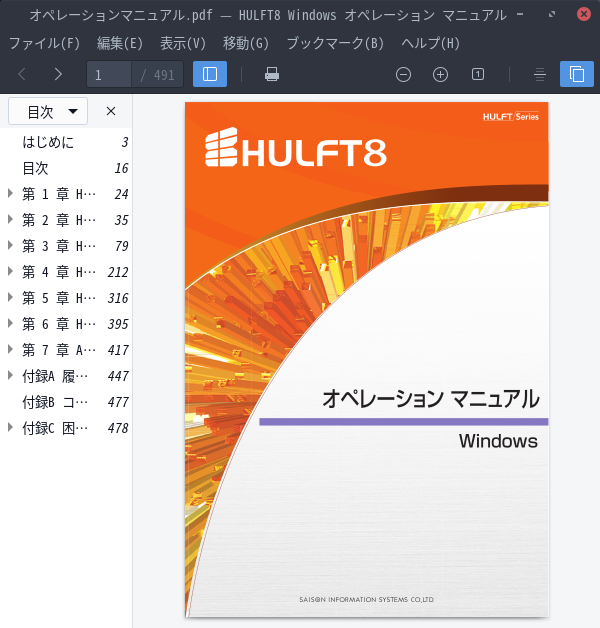This screenshot has height=628, width=600.
Task: Expand the 第 6 章 outline entry
Action: coord(10,324)
